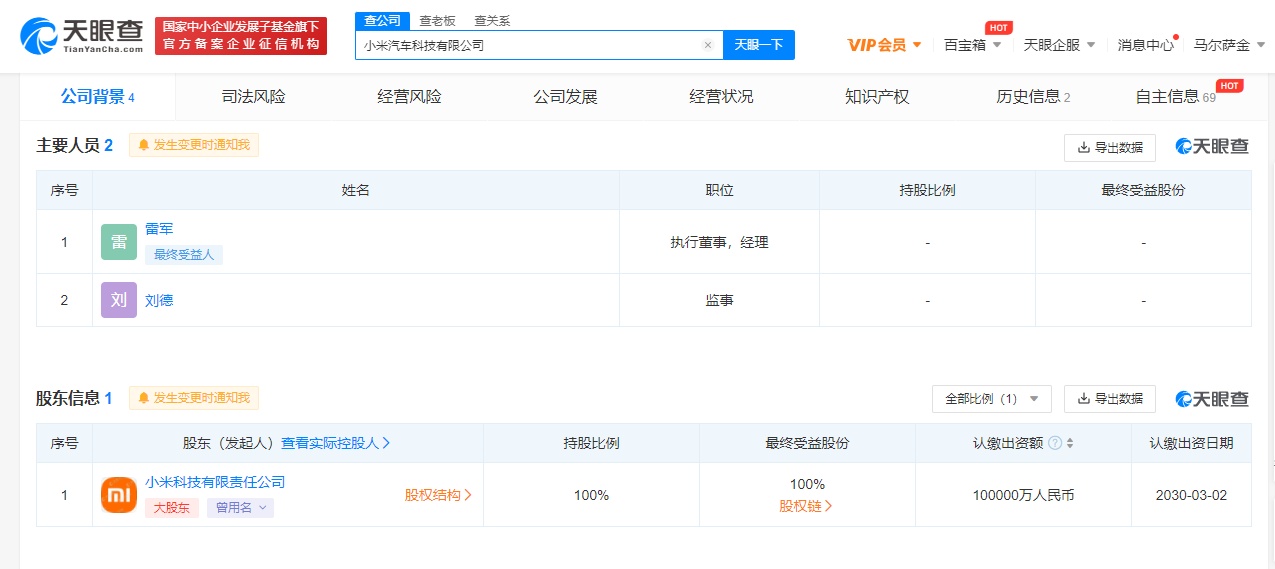This screenshot has height=569, width=1275.
Task: Click the Xiaomi orange logo icon
Action: (x=119, y=495)
